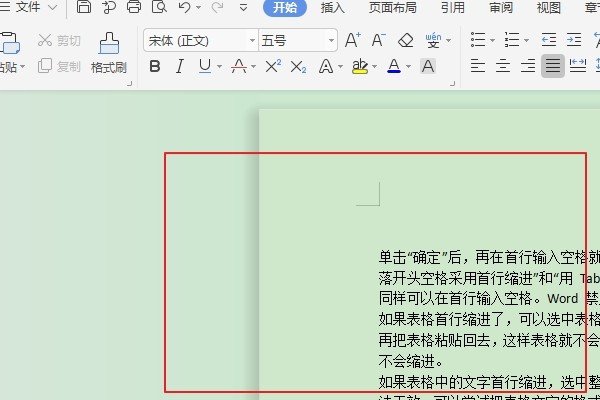
Task: Open the font group dialog launcher
Action: tap(453, 83)
